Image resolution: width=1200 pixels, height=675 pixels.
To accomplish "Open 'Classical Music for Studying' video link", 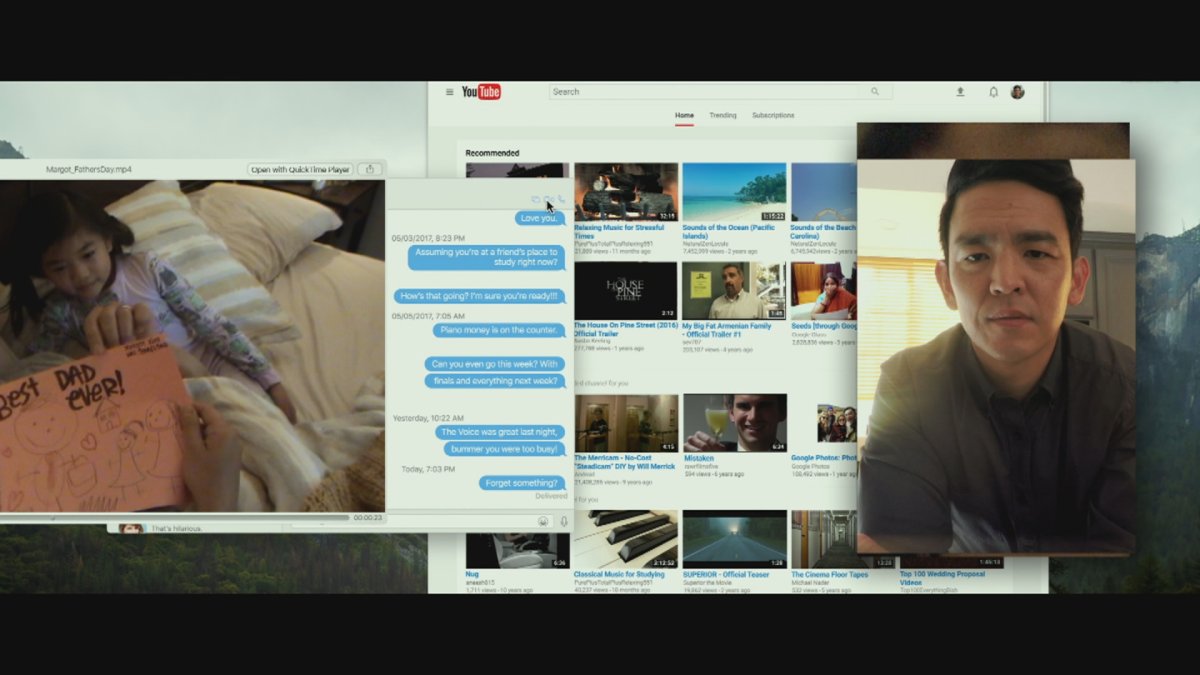I will pos(620,575).
